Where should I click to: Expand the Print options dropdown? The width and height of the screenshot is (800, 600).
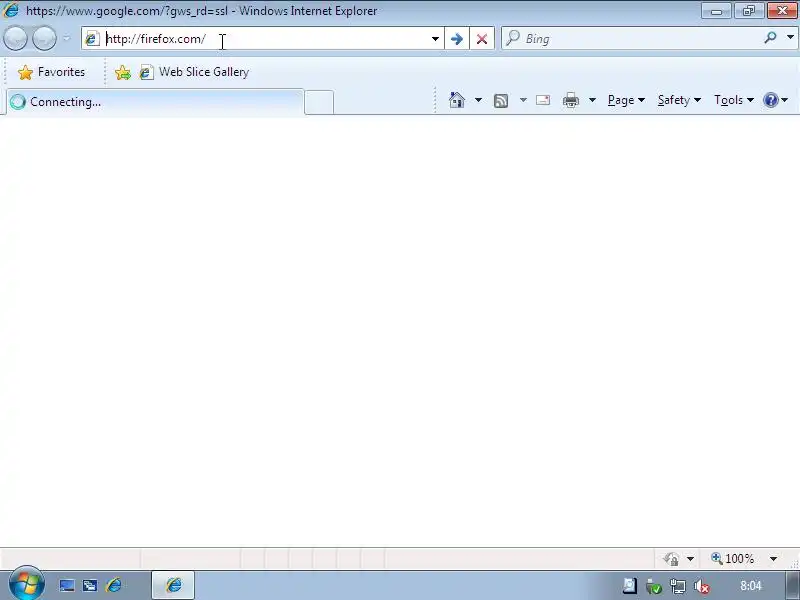coord(592,100)
